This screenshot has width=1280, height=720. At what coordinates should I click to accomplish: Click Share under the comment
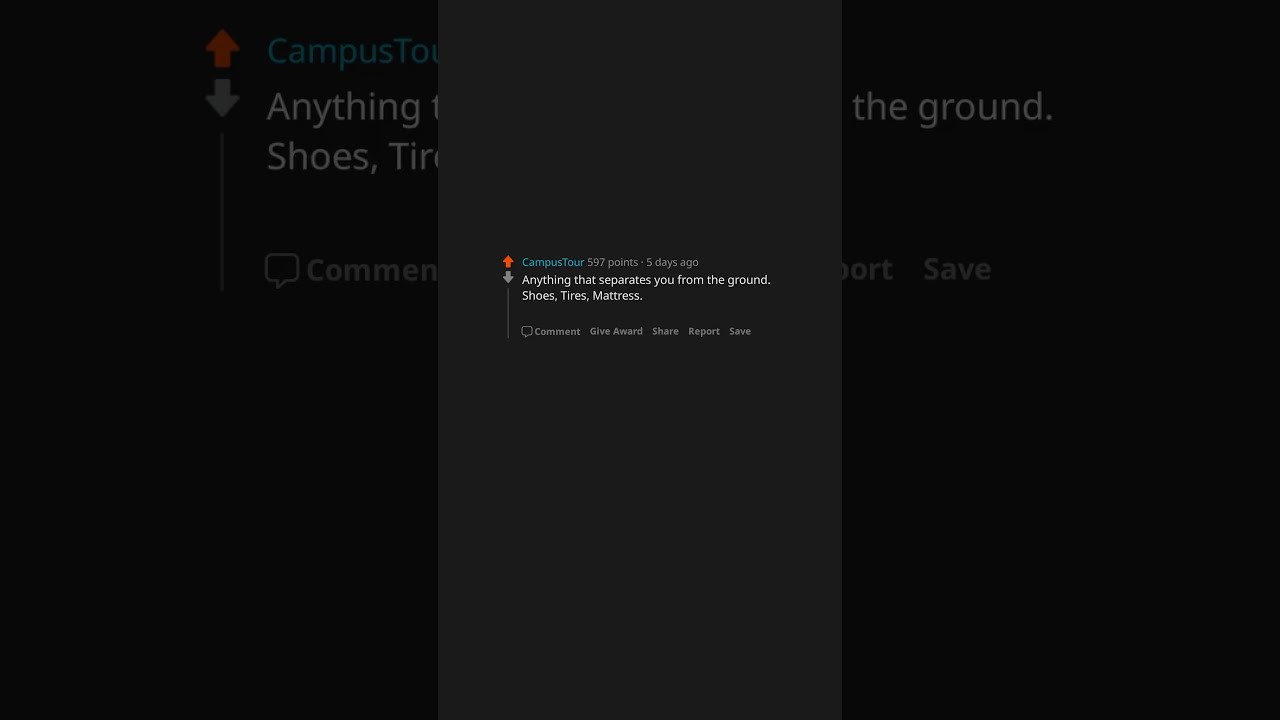click(665, 331)
